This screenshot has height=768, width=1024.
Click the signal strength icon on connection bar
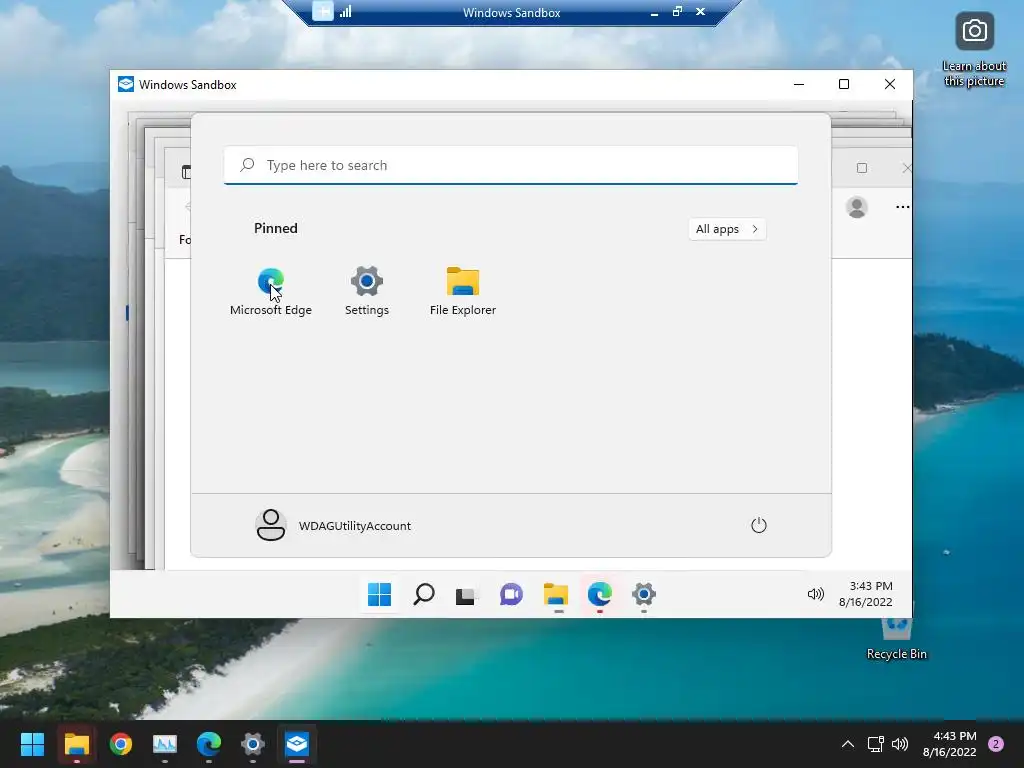[345, 12]
